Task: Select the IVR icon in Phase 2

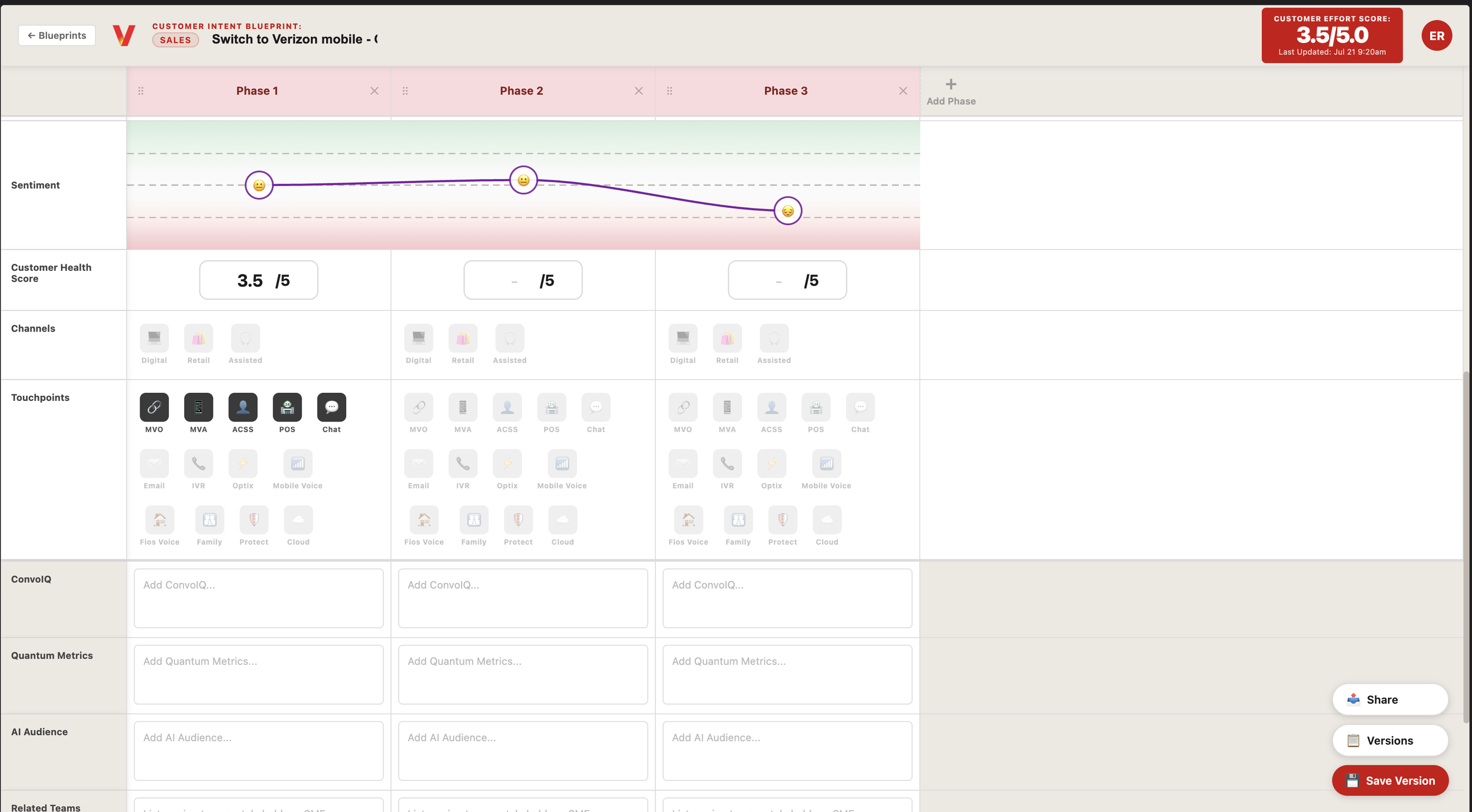Action: pyautogui.click(x=463, y=463)
